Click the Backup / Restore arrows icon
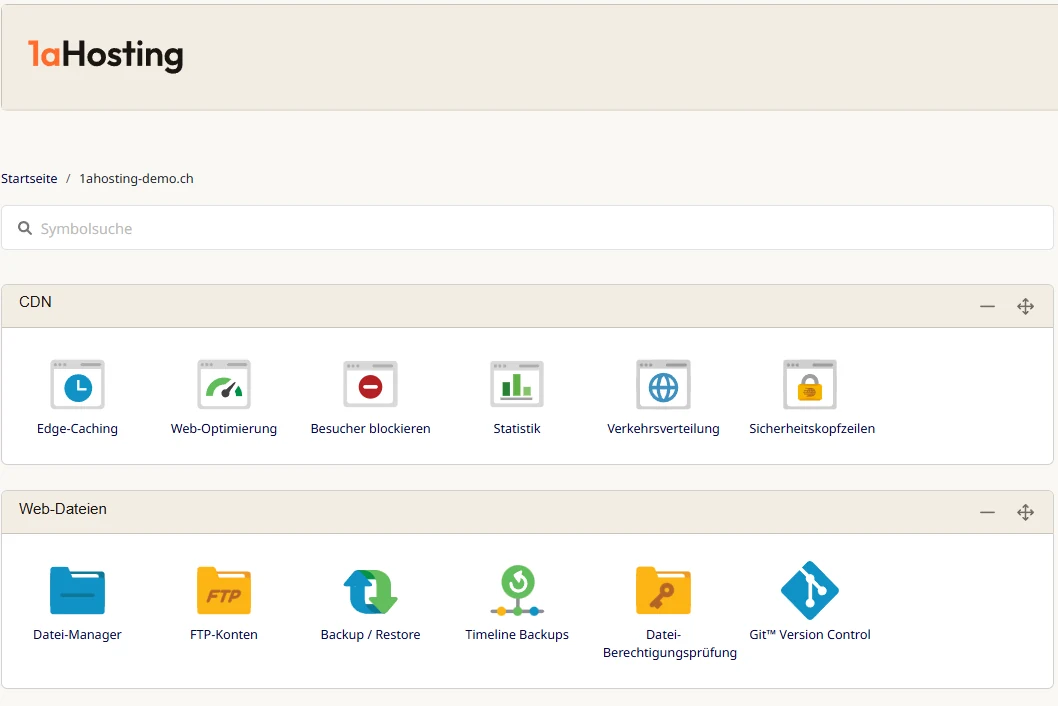 tap(370, 591)
